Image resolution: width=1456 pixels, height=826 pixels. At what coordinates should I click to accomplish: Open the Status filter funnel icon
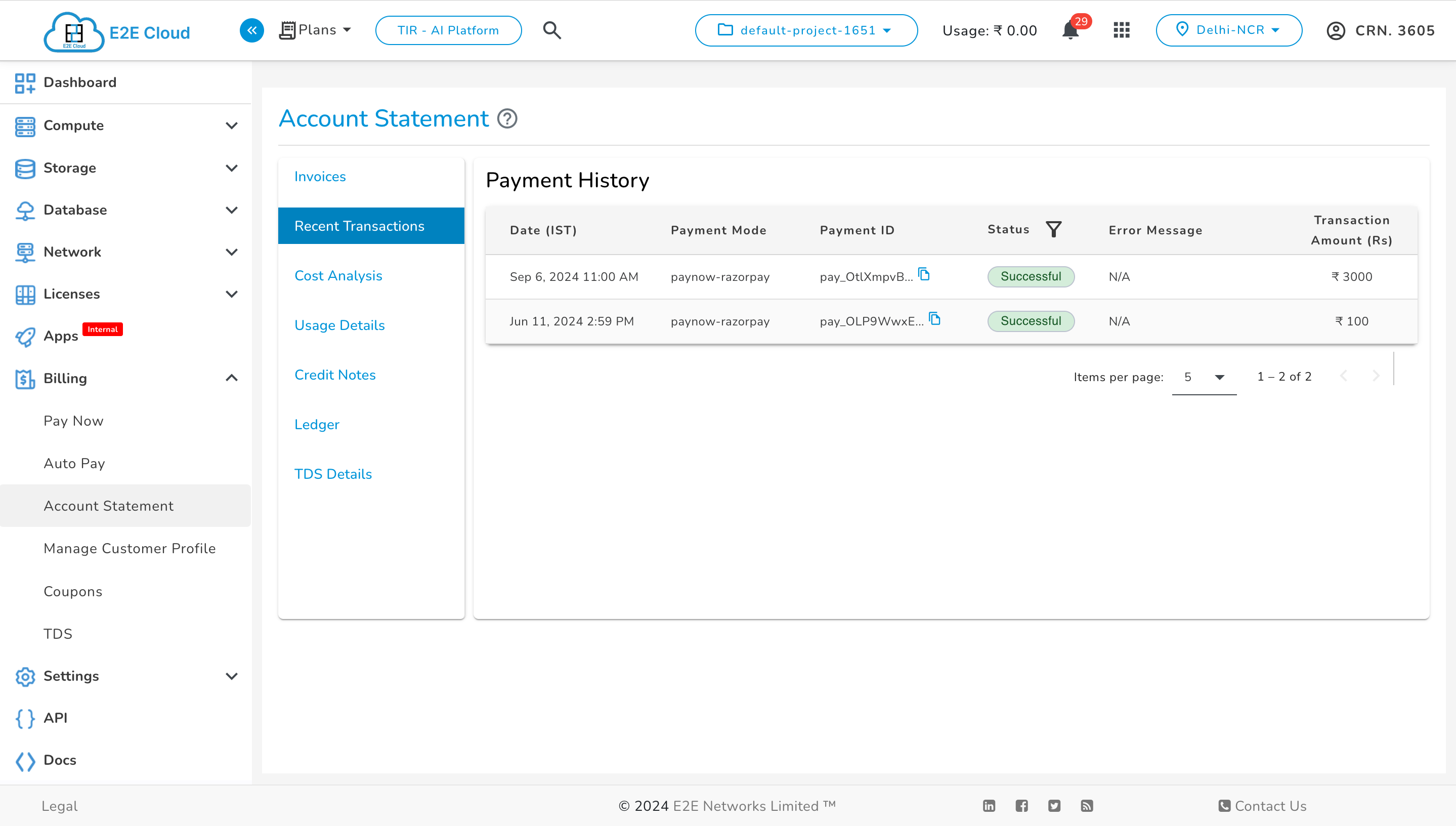click(1053, 229)
